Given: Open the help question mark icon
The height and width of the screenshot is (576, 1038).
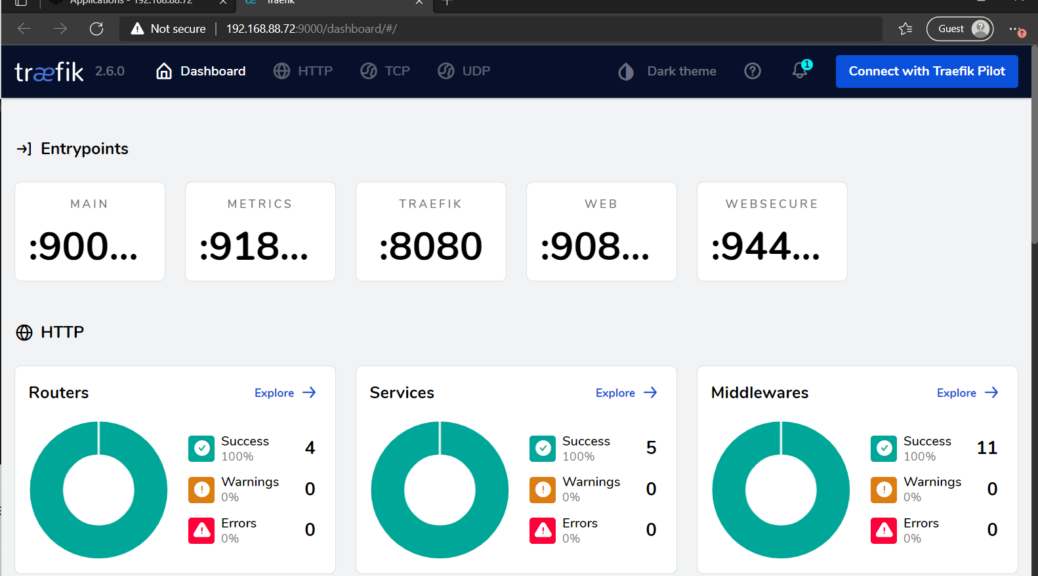Looking at the screenshot, I should [x=752, y=71].
